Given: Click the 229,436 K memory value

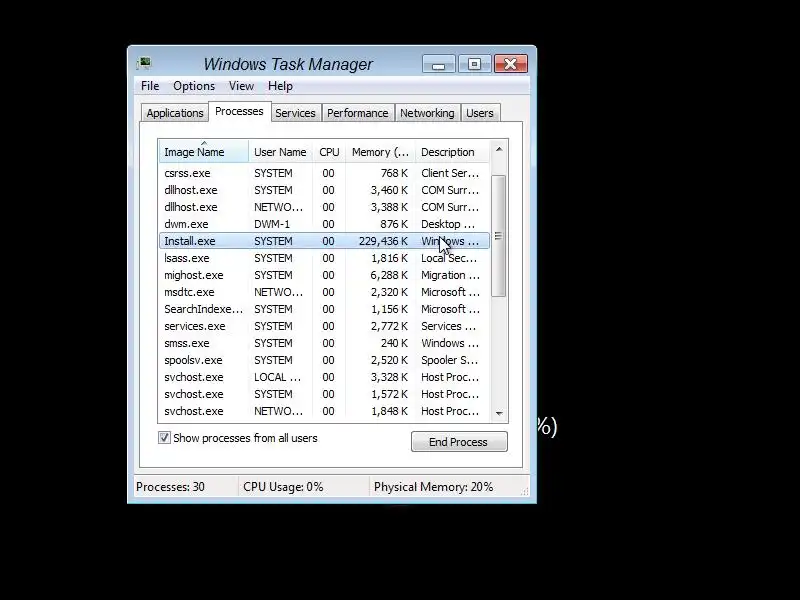Looking at the screenshot, I should [x=383, y=241].
